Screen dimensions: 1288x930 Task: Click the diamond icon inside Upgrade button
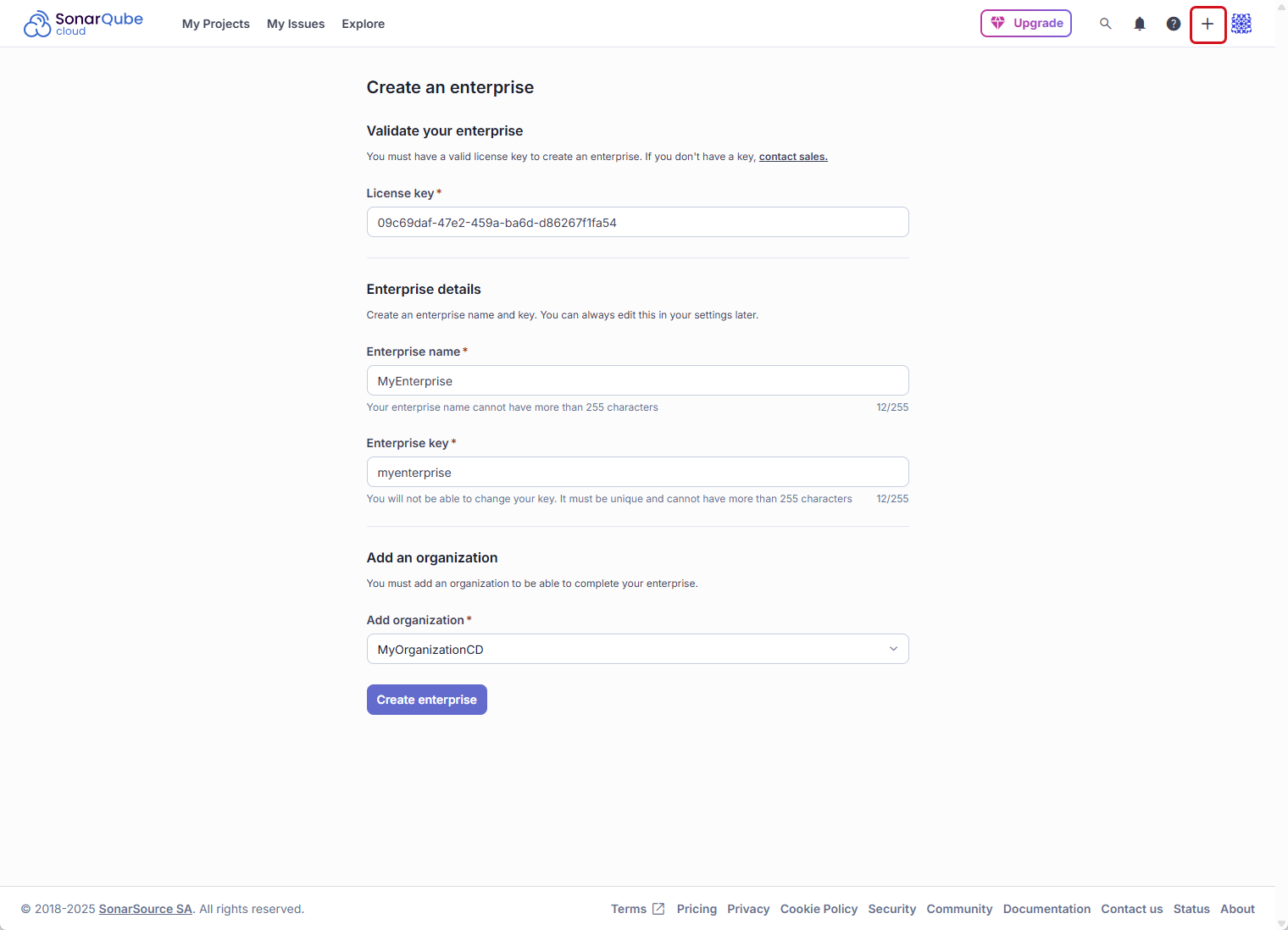pyautogui.click(x=997, y=23)
